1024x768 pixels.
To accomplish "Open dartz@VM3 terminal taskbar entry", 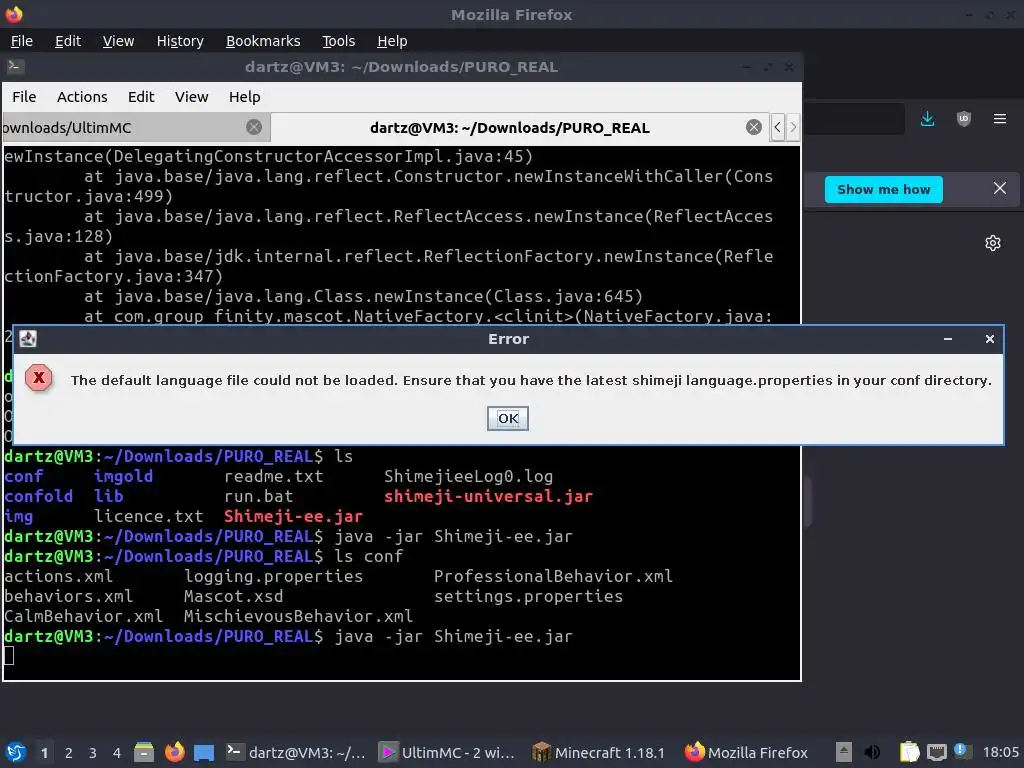I will pyautogui.click(x=295, y=752).
